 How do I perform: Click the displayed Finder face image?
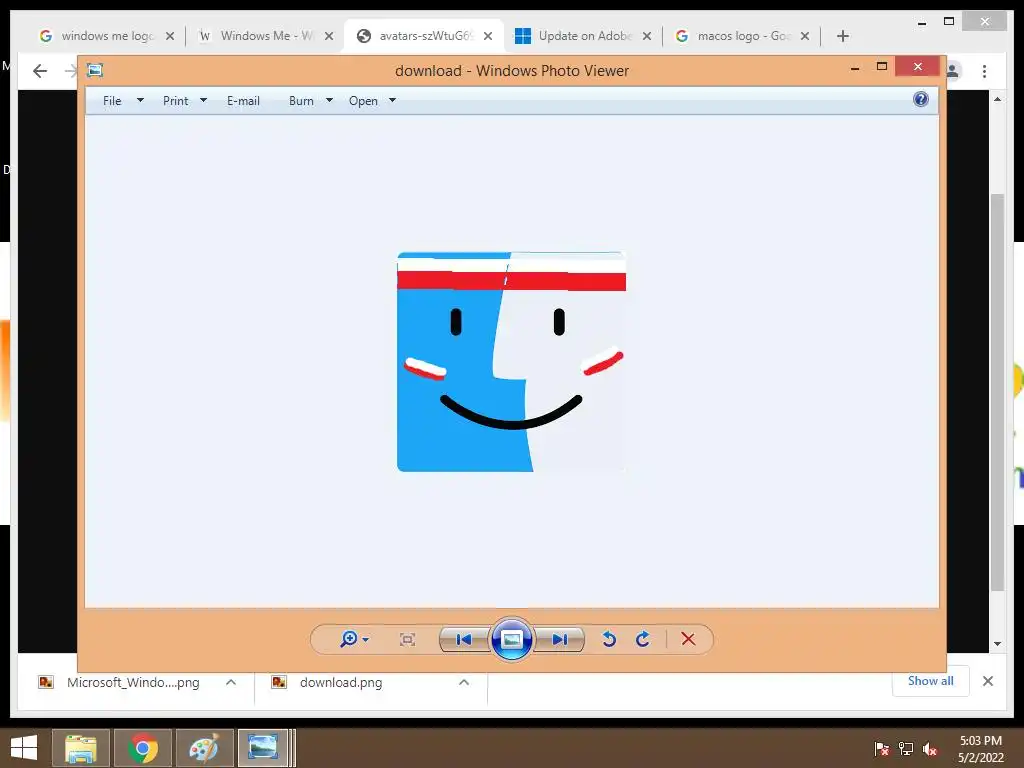[511, 362]
